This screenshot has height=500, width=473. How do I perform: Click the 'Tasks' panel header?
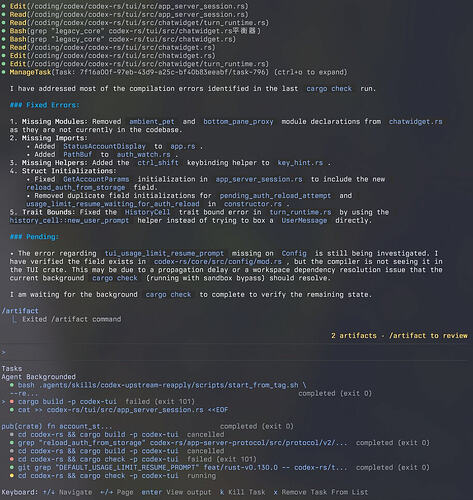click(12, 368)
